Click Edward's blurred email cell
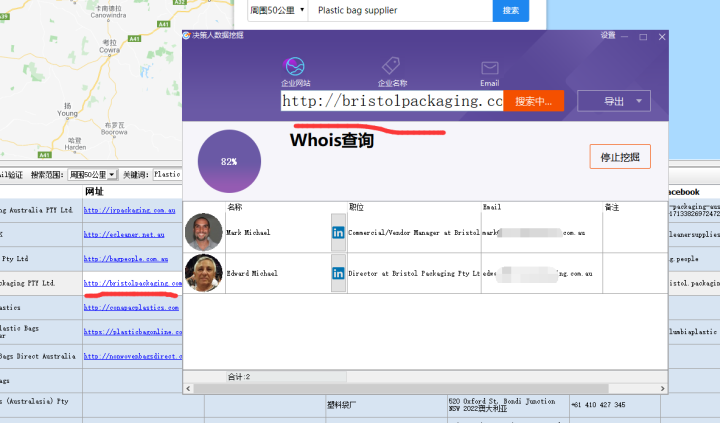 point(542,273)
